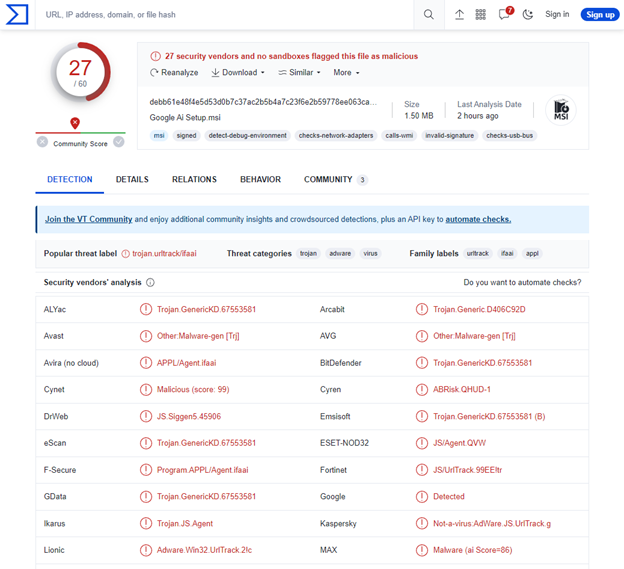
Task: Click the search magnifier icon
Action: 429,15
